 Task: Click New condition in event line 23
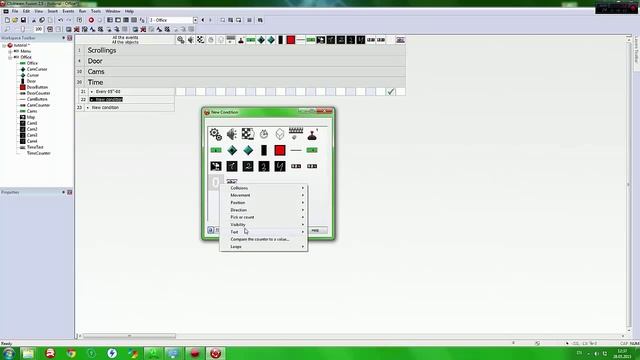pyautogui.click(x=105, y=108)
